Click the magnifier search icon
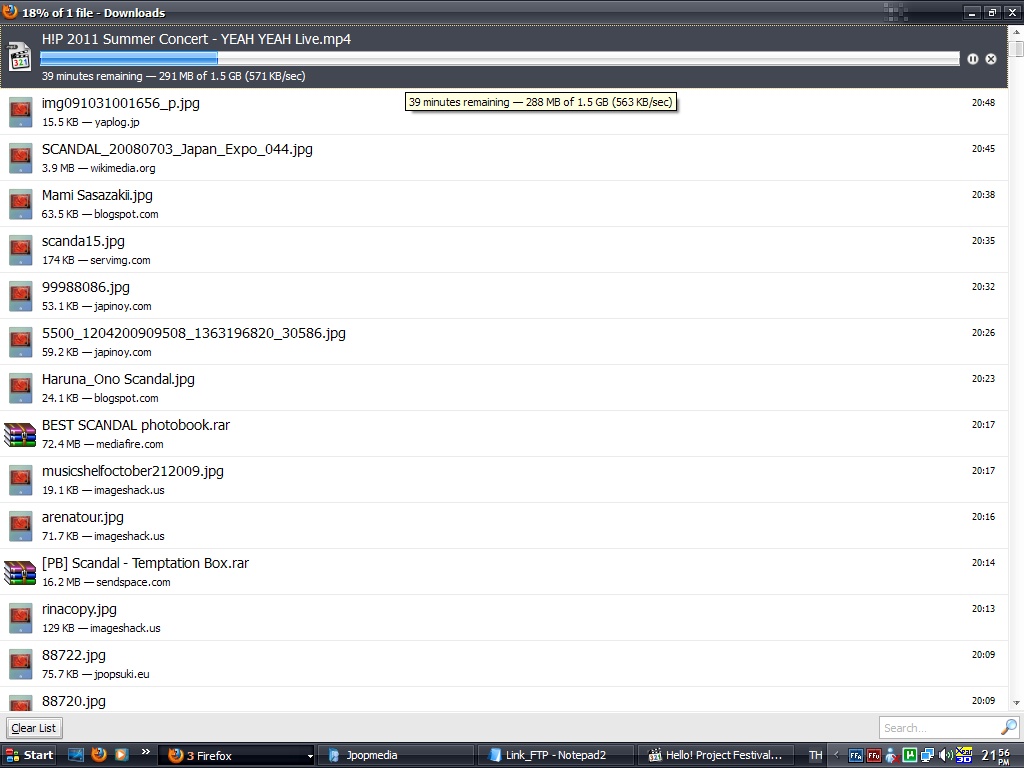1024x768 pixels. tap(1008, 727)
